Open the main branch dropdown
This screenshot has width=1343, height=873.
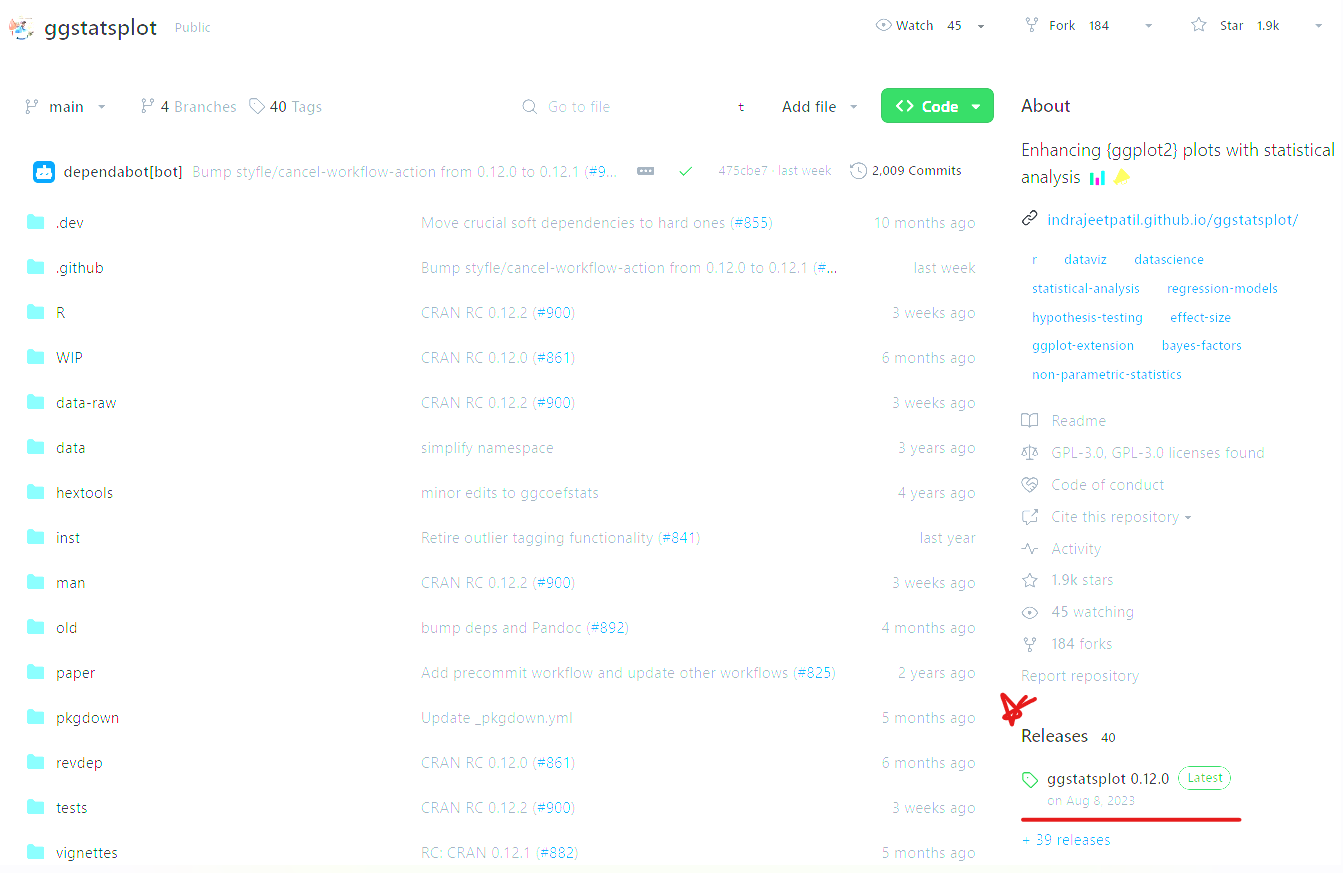point(66,106)
